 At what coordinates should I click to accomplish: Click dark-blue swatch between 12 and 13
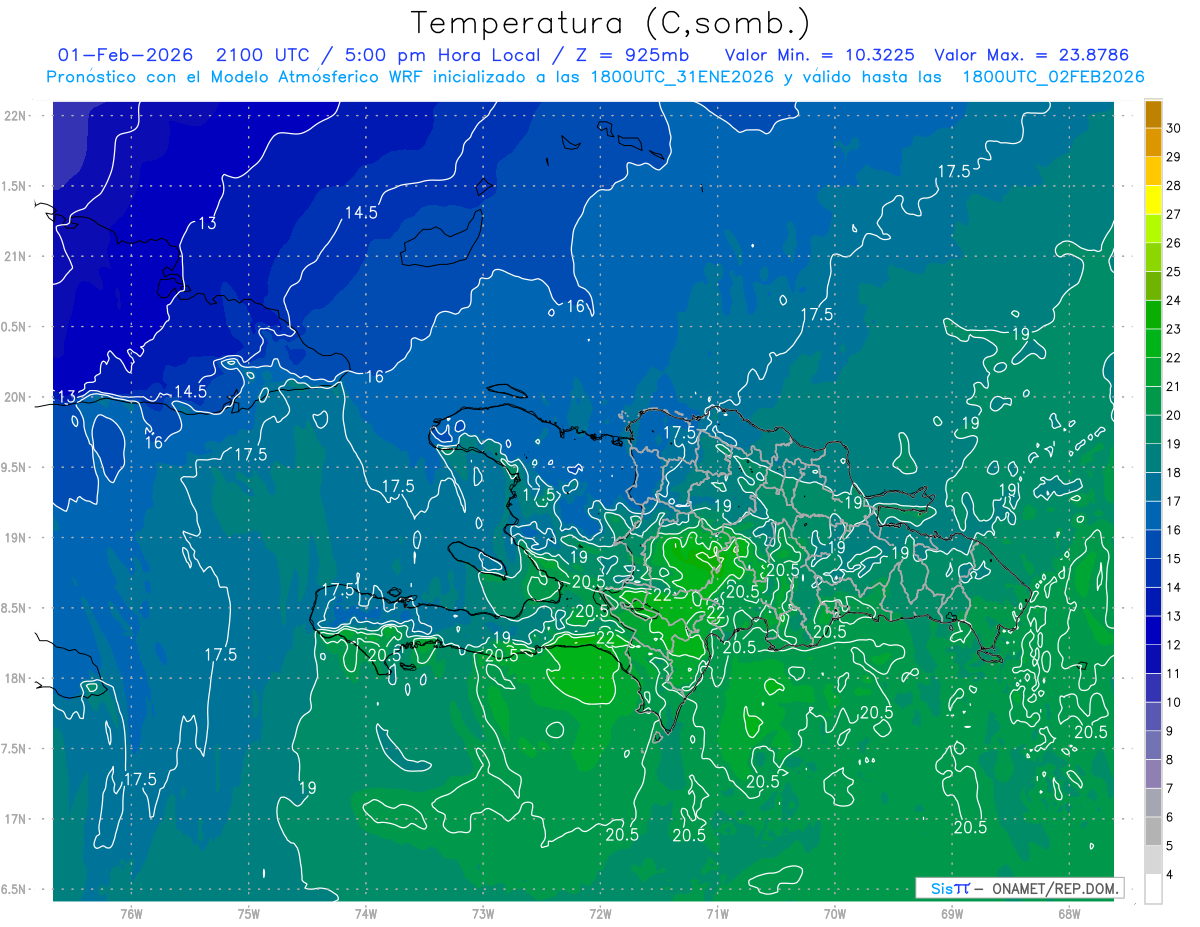[x=1153, y=630]
